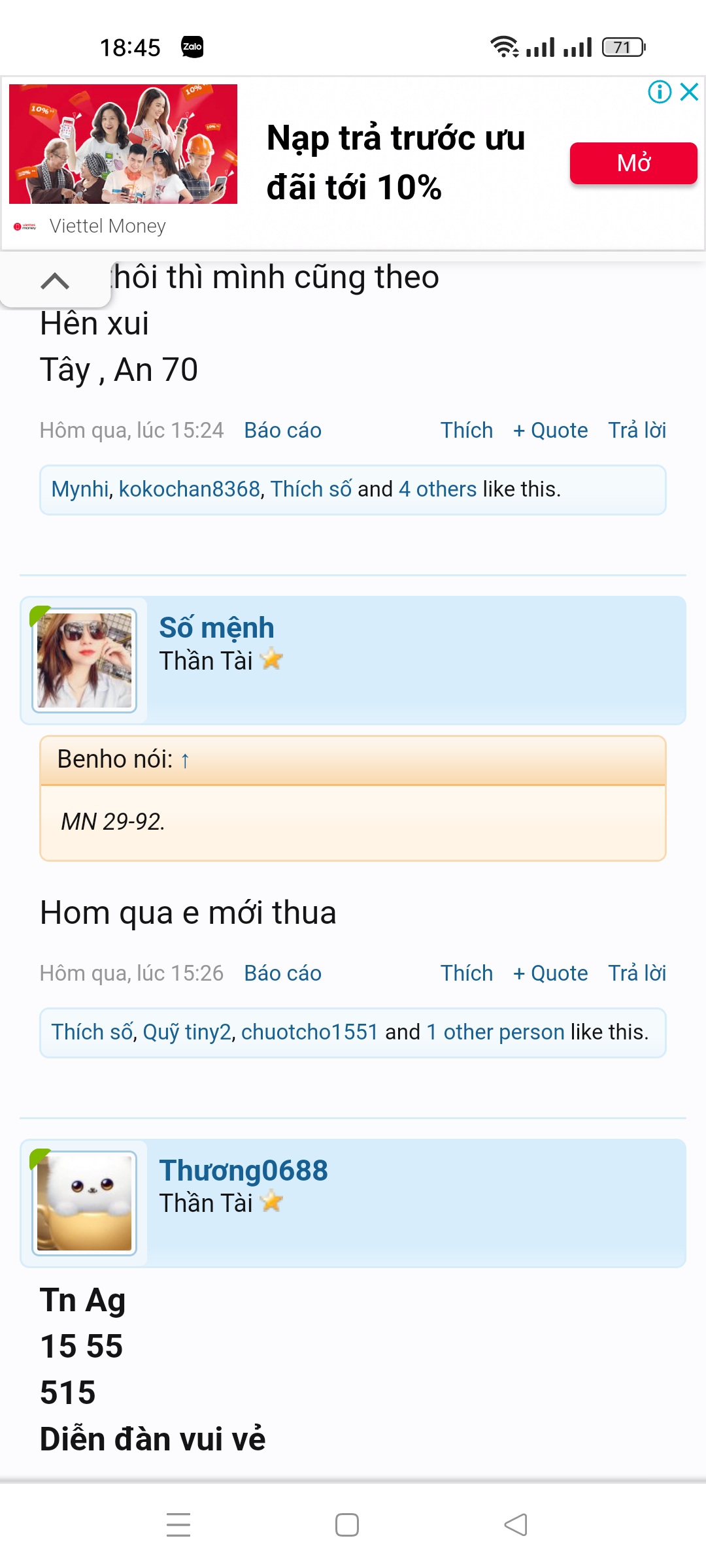The width and height of the screenshot is (706, 1568).
Task: Show the 1 other person who liked
Action: click(x=496, y=1032)
